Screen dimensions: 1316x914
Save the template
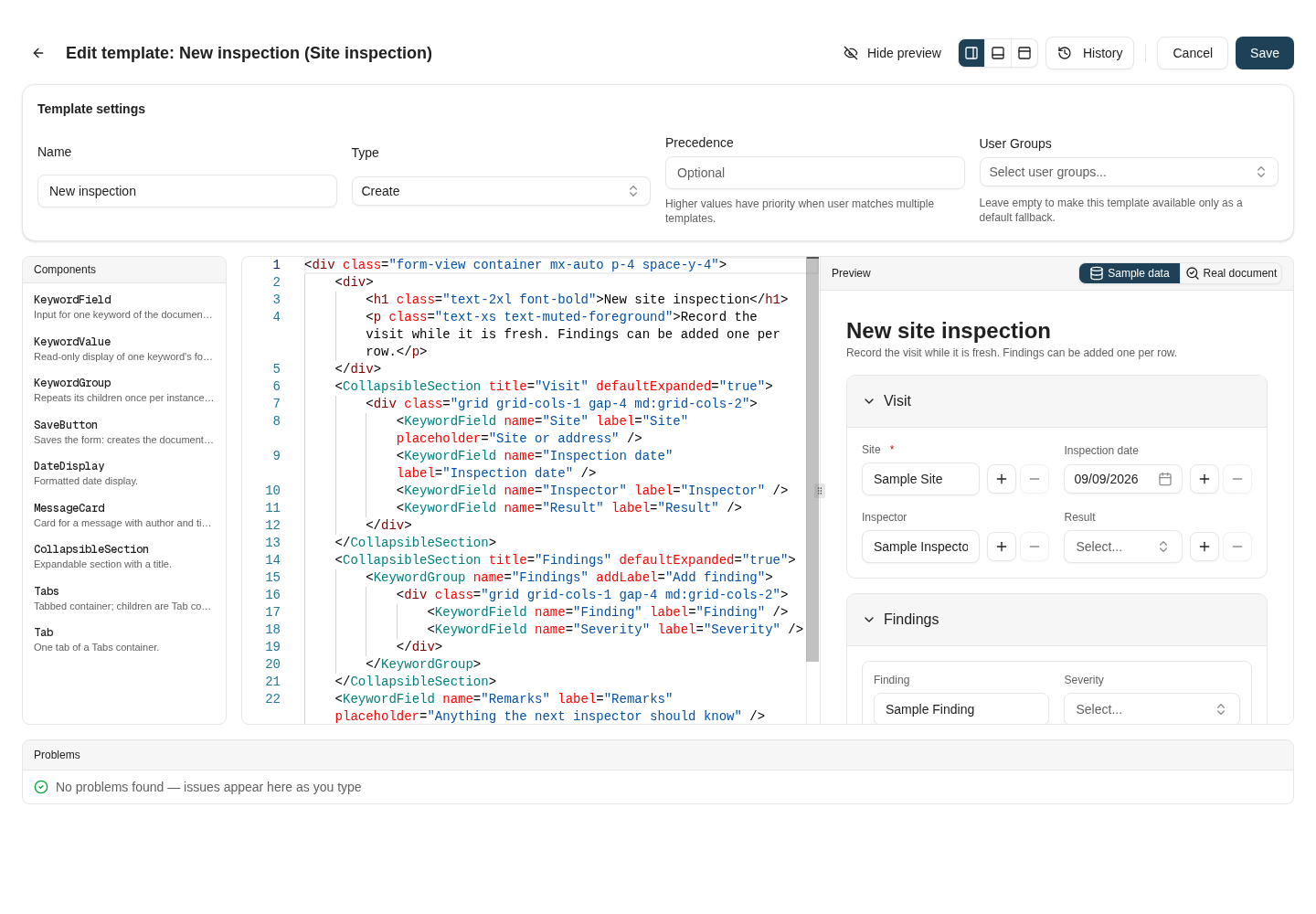pyautogui.click(x=1264, y=53)
